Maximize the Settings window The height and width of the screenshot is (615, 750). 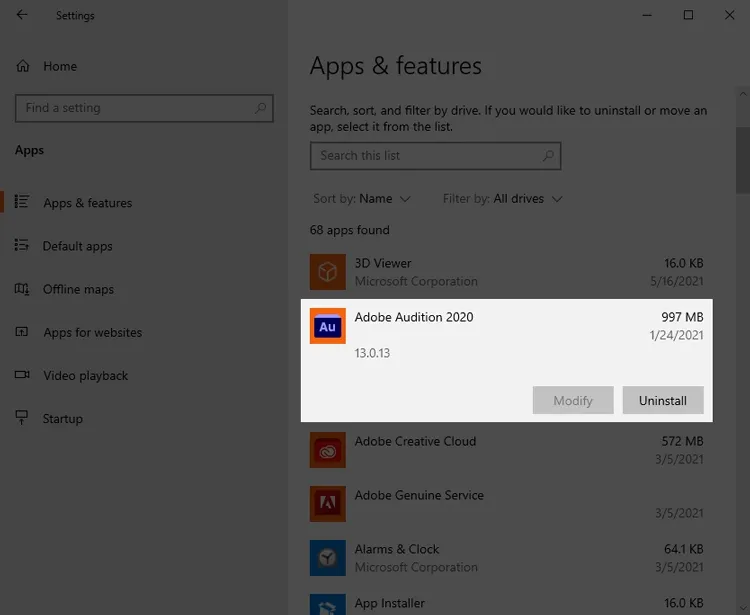coord(688,15)
